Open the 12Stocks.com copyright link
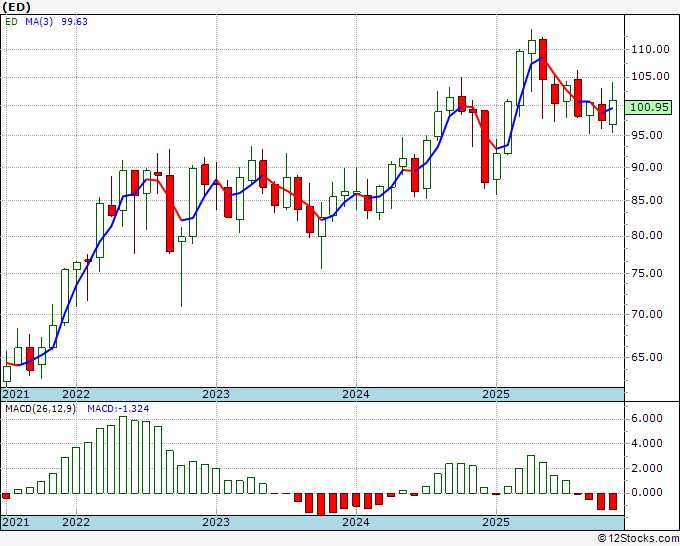This screenshot has height=546, width=680. point(638,539)
